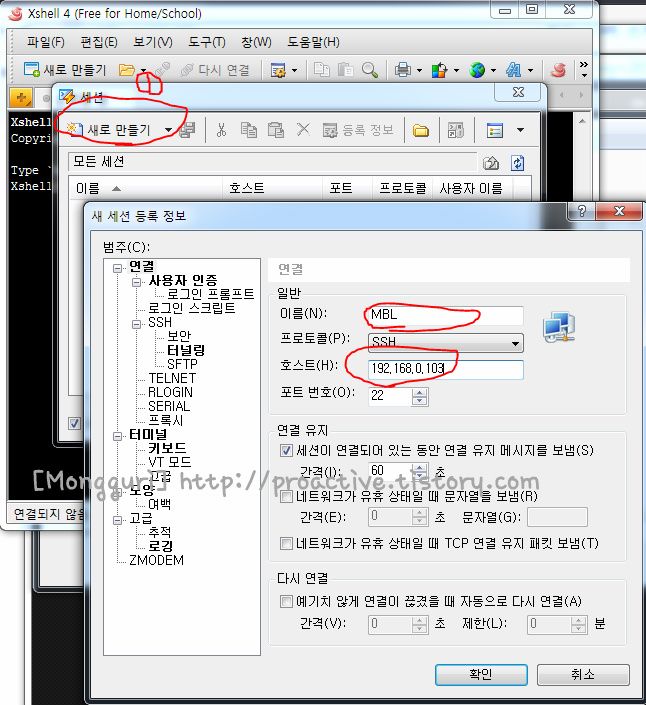Click Properties (등록 정보) in Sessions toolbar

(x=358, y=130)
